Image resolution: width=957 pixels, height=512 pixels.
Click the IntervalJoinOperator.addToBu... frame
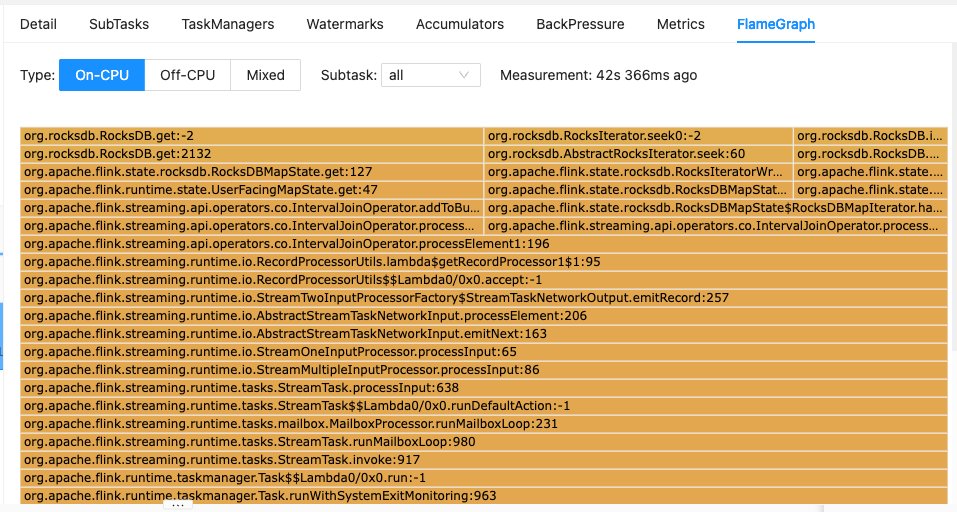pyautogui.click(x=251, y=207)
